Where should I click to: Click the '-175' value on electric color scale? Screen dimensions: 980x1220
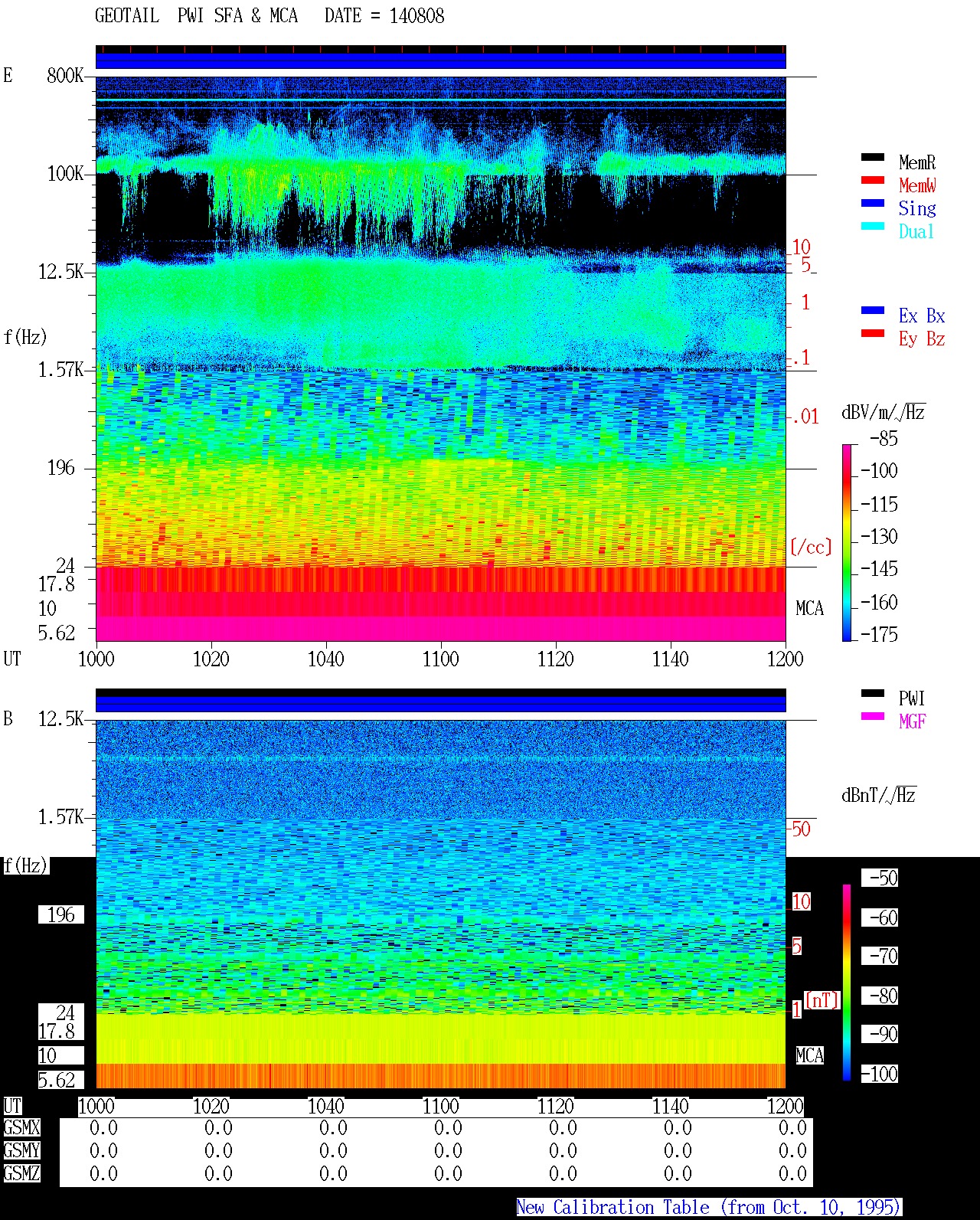coord(878,634)
